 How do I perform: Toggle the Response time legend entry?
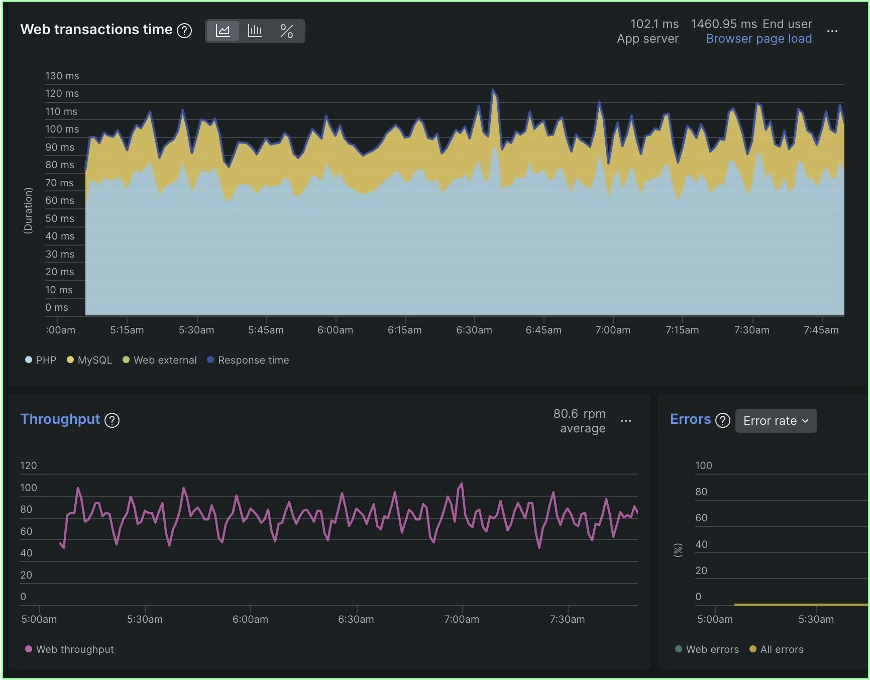click(248, 359)
